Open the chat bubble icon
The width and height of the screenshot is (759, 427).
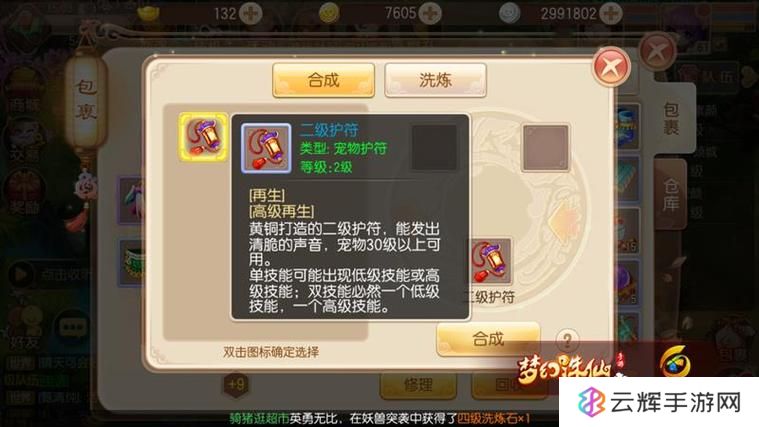tap(73, 327)
